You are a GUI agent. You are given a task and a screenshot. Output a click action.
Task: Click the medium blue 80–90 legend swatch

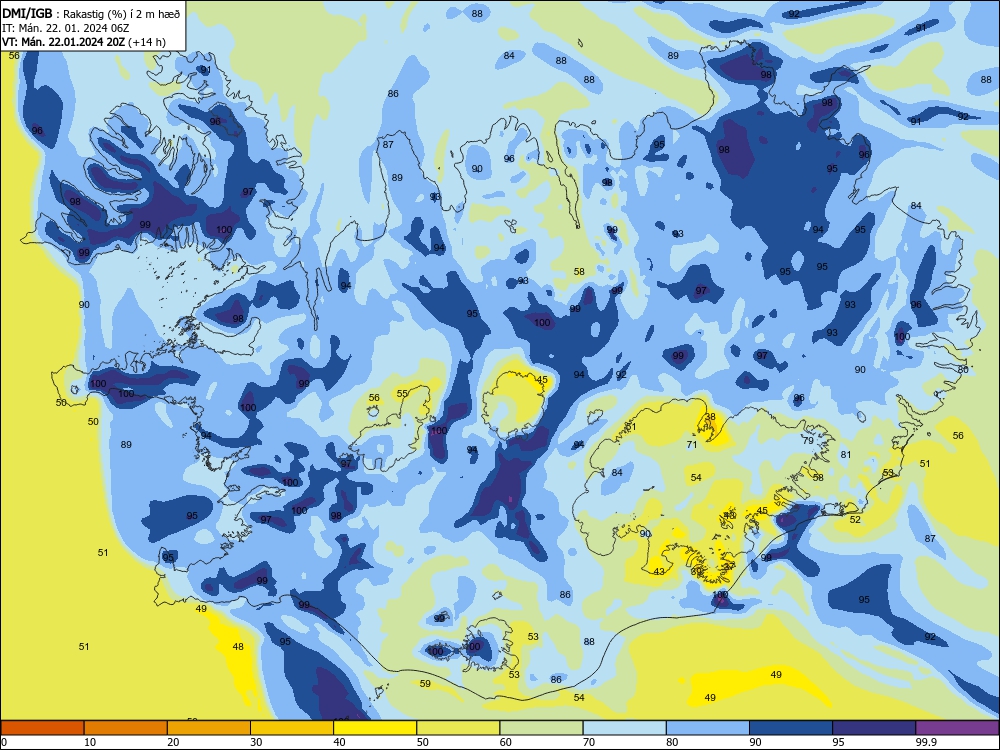coord(708,728)
